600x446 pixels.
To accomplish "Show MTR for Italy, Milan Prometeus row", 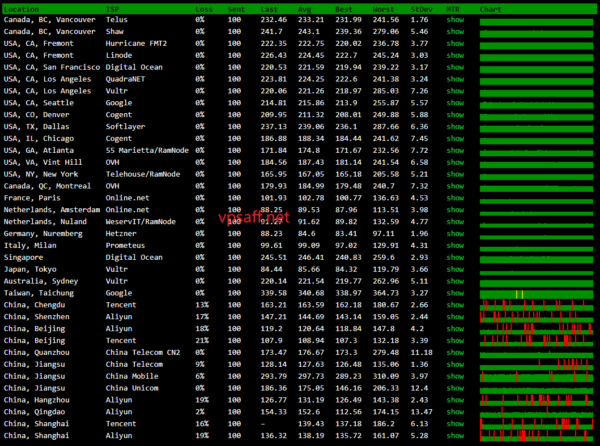I will (x=455, y=245).
